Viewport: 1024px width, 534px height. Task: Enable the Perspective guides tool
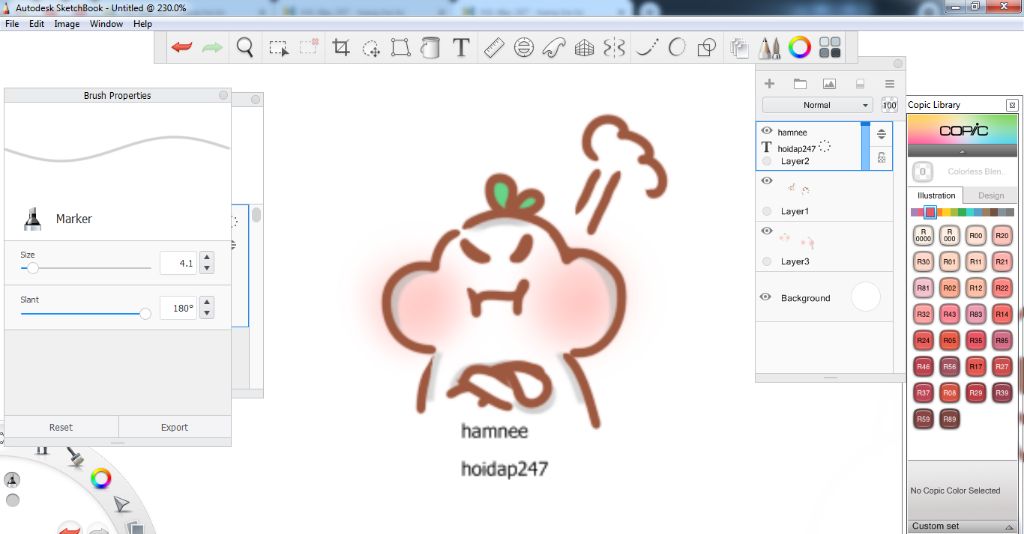pyautogui.click(x=584, y=48)
